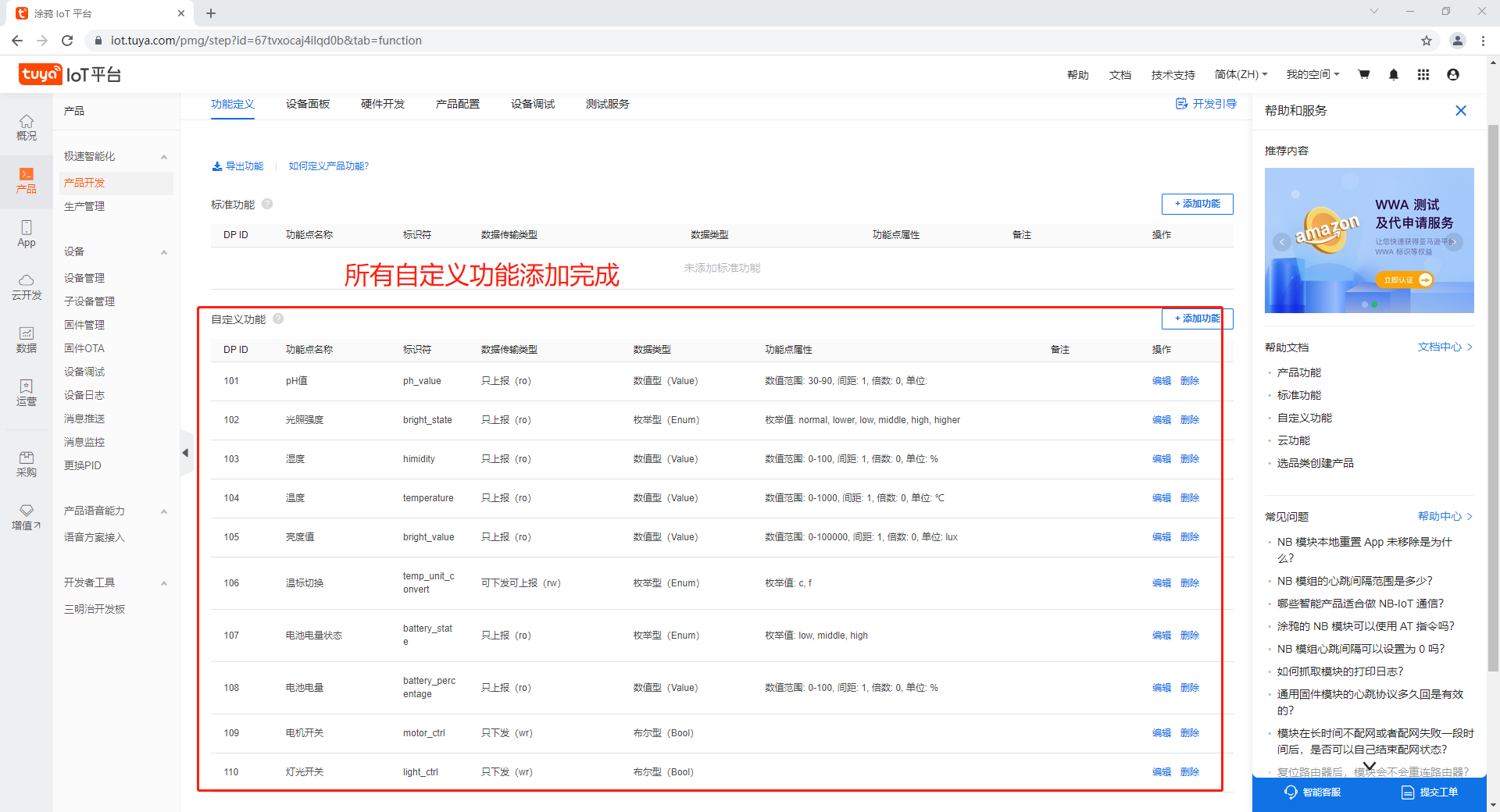Switch to the 设备面板 tab
The image size is (1500, 812).
tap(308, 104)
